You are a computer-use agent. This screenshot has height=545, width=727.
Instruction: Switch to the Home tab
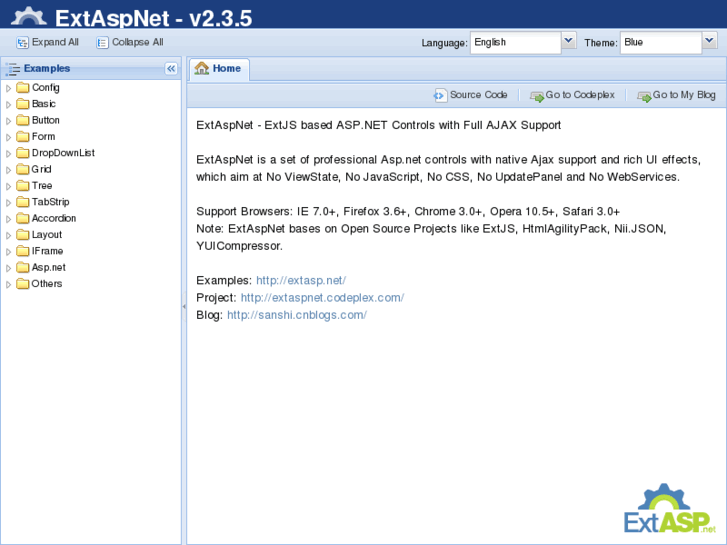click(x=219, y=69)
